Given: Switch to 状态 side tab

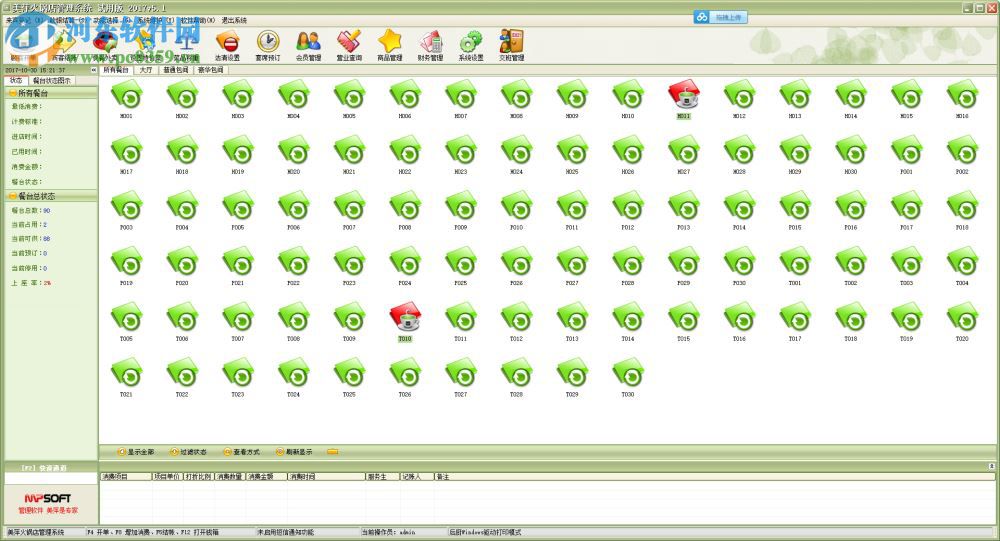Looking at the screenshot, I should point(16,80).
